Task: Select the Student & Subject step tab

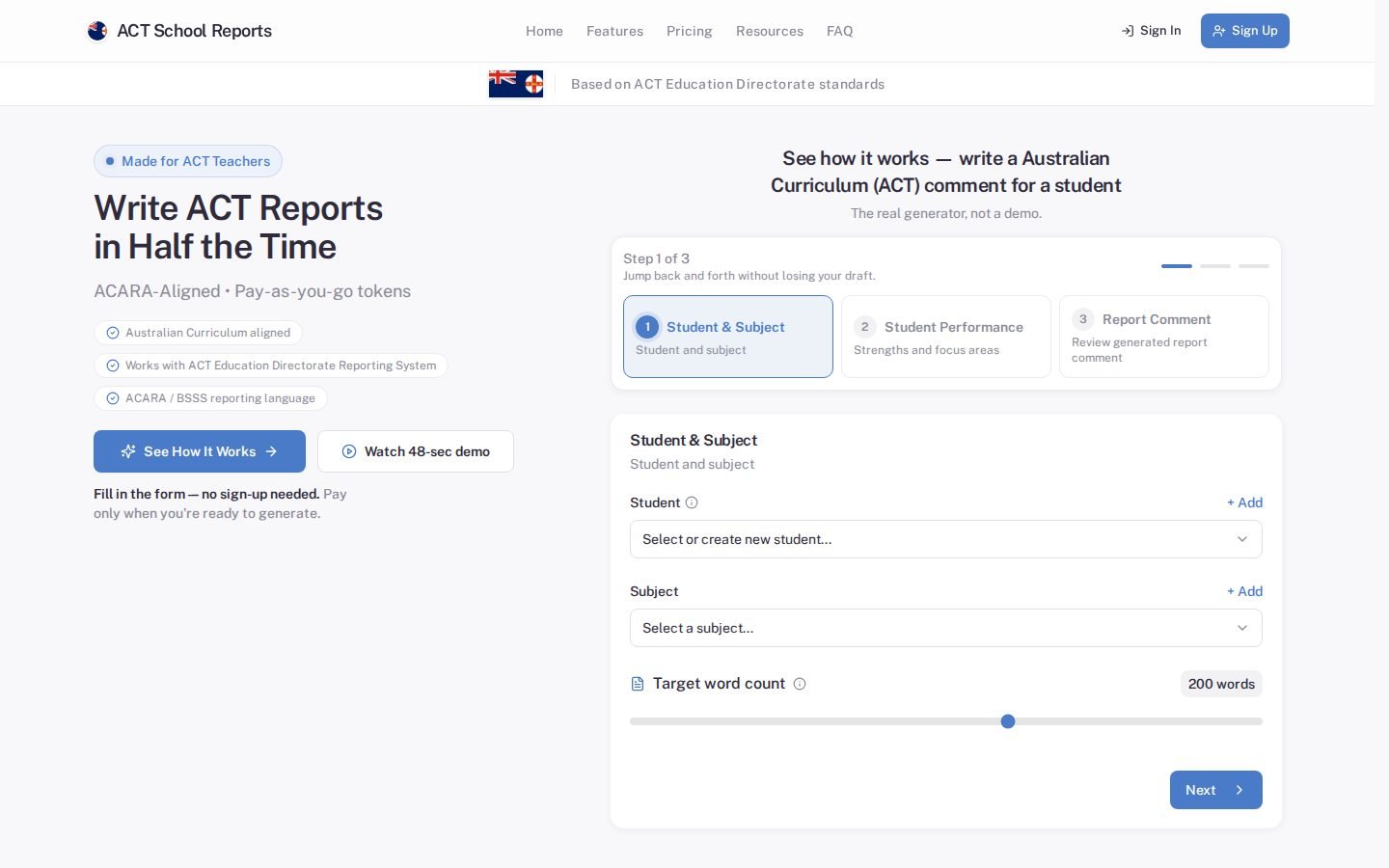Action: [x=728, y=337]
